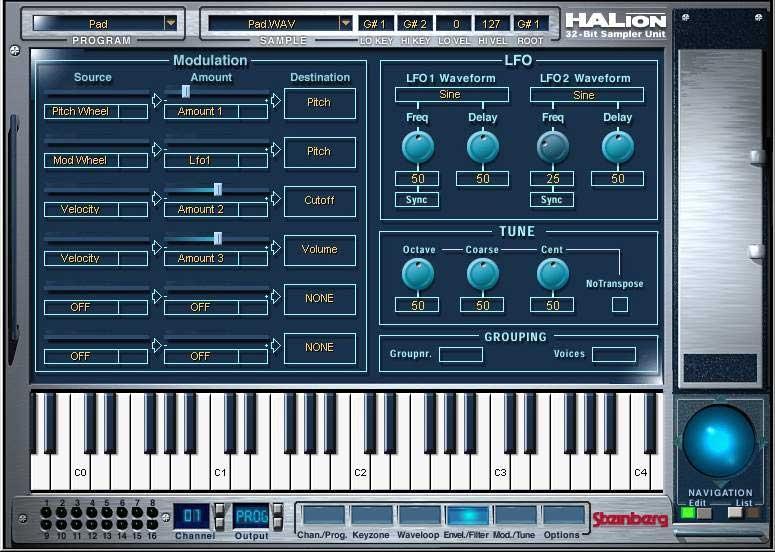Viewport: 775px width, 552px height.
Task: Toggle the NoTranspose checkbox
Action: [620, 304]
